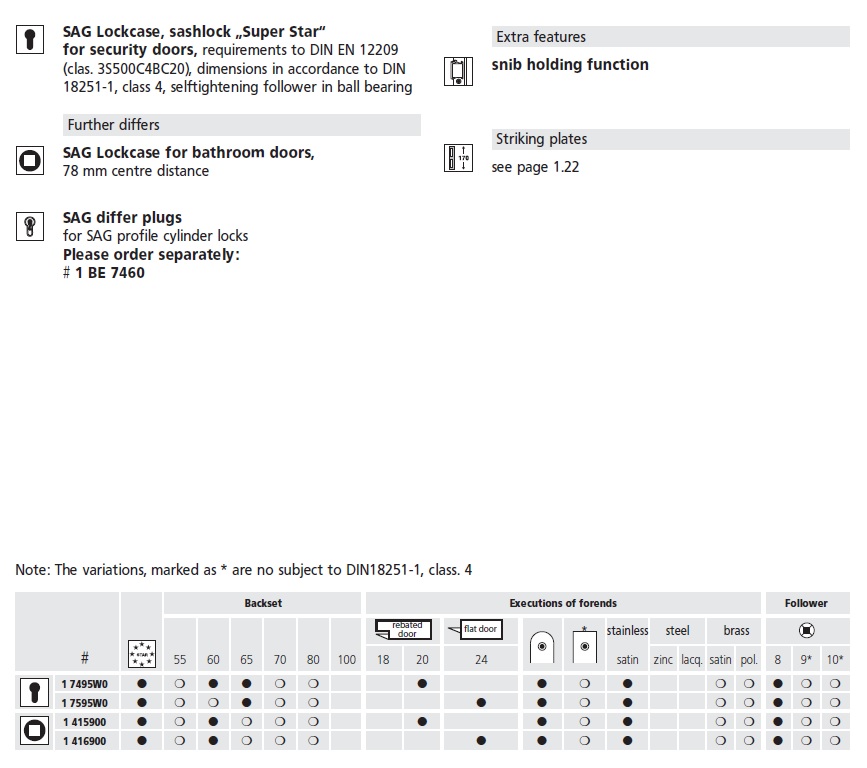Click the flat door icon in the table

tap(476, 629)
